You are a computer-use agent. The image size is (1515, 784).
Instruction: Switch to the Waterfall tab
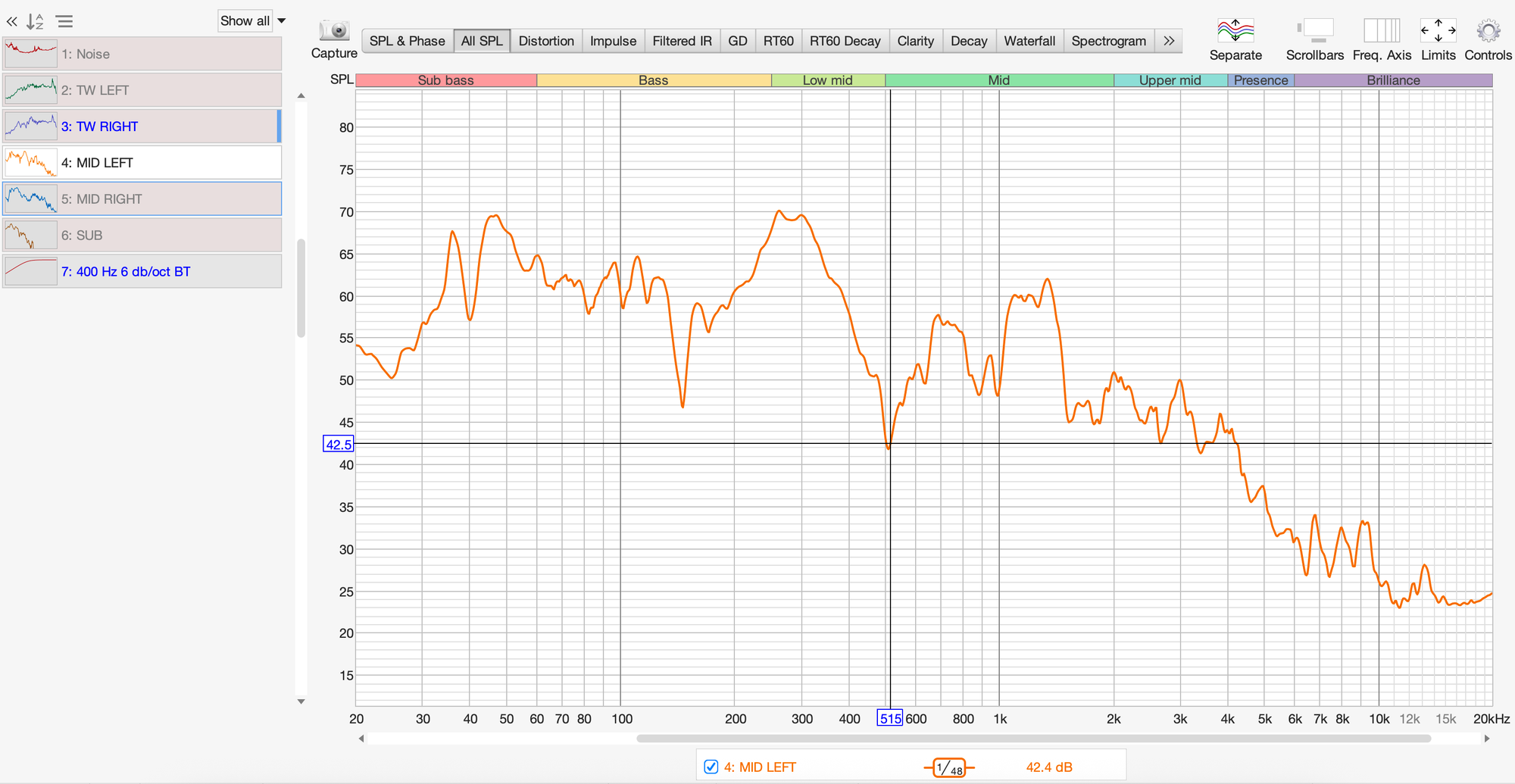(1029, 41)
